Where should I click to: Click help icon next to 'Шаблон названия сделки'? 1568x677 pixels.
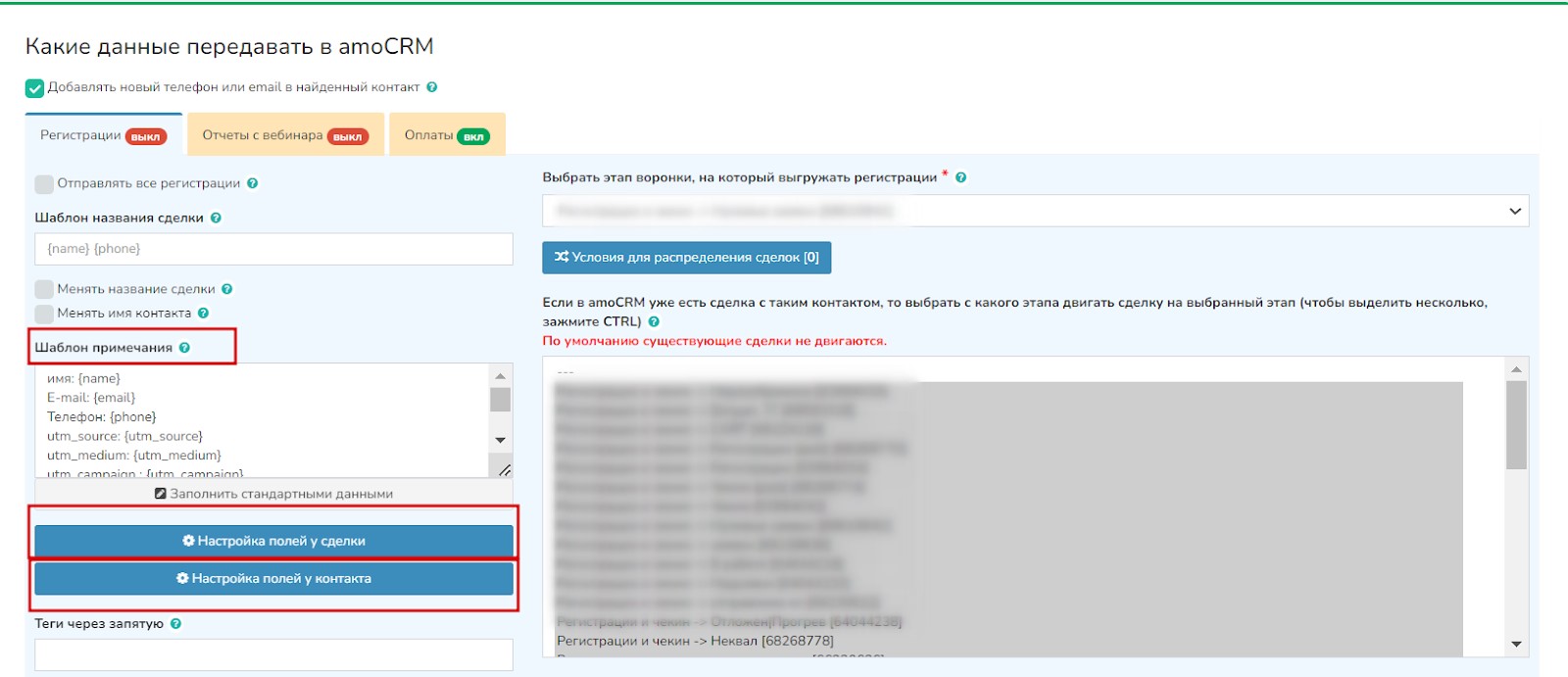tap(217, 218)
